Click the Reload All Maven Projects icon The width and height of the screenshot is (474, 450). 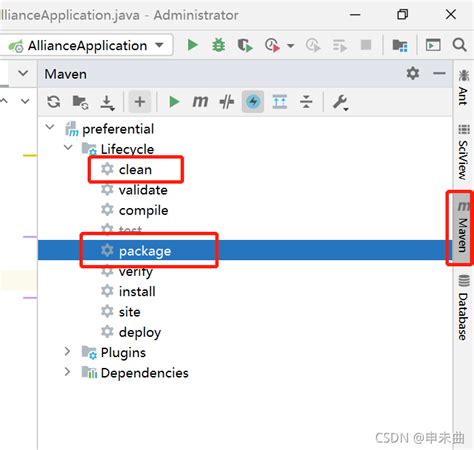(54, 102)
